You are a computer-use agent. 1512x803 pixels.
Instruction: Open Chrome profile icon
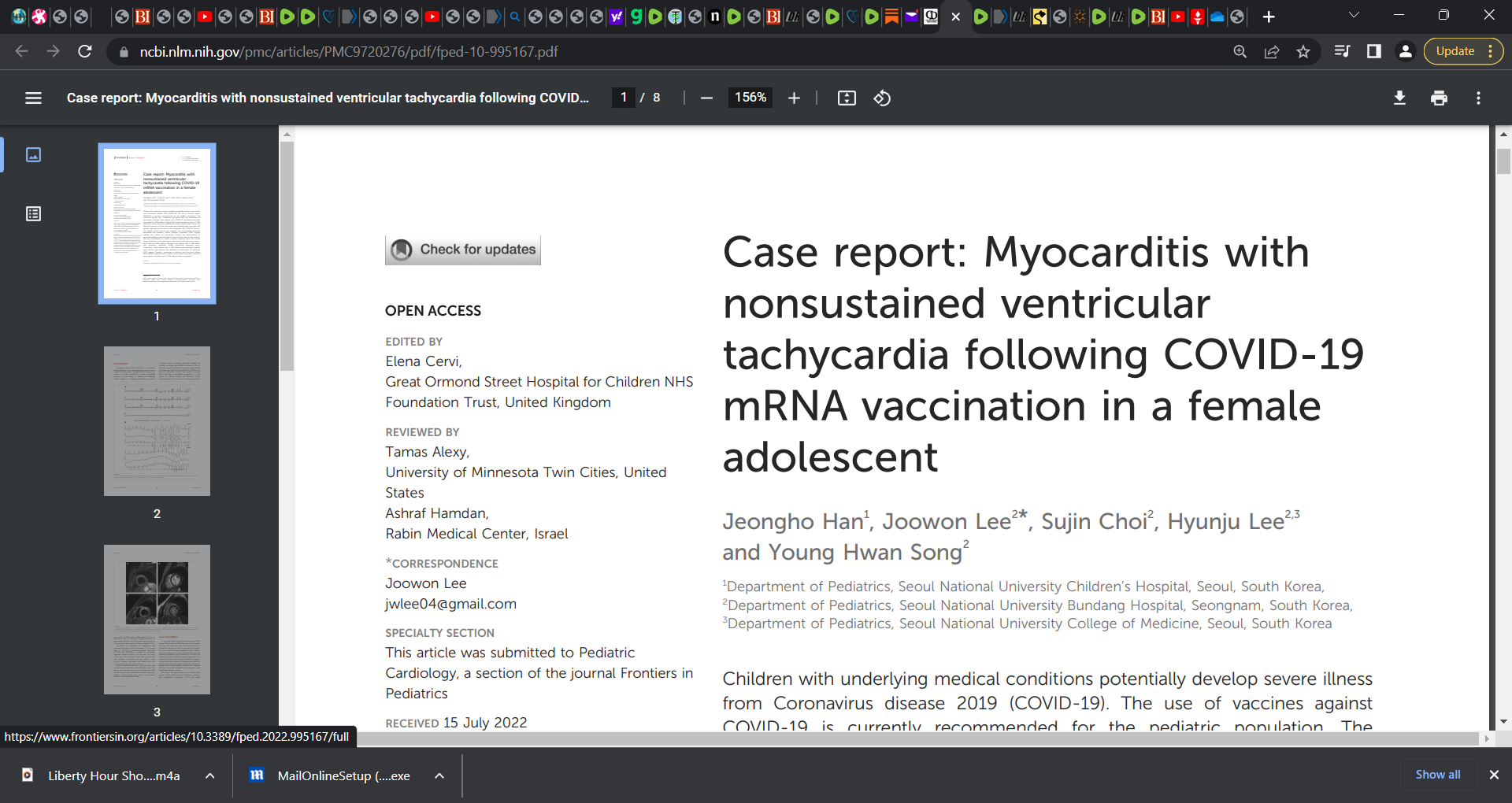click(x=1405, y=51)
